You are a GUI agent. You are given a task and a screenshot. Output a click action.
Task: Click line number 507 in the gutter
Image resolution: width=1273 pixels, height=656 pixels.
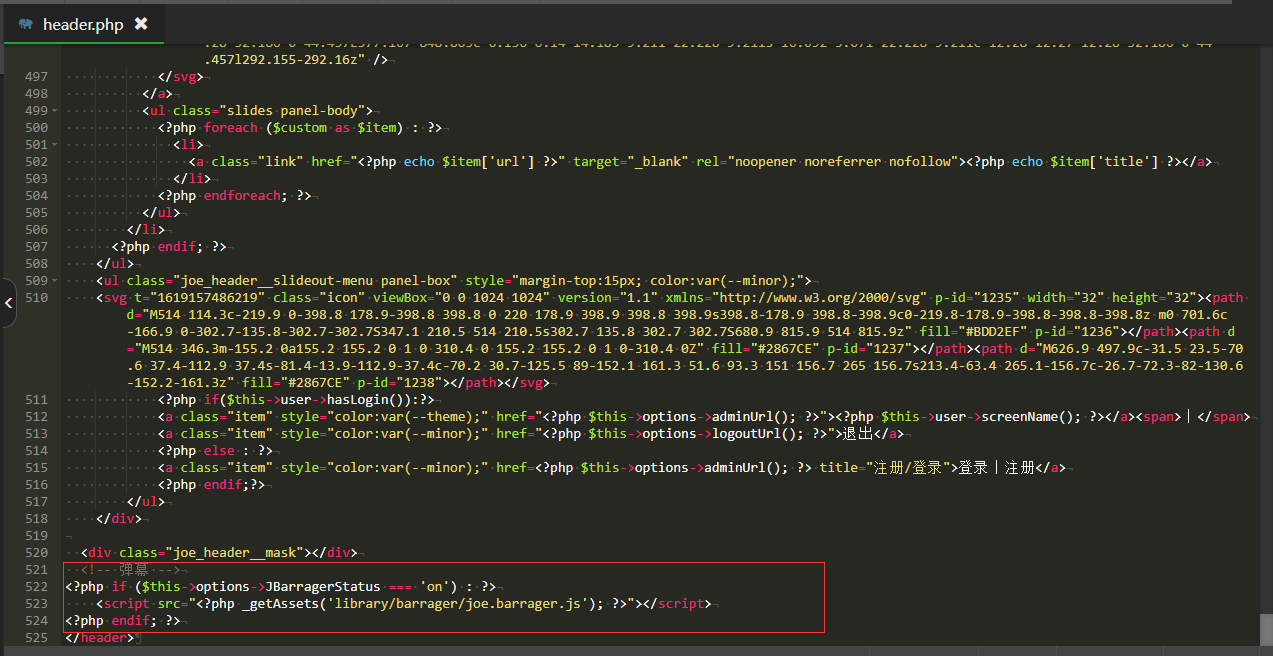(36, 246)
